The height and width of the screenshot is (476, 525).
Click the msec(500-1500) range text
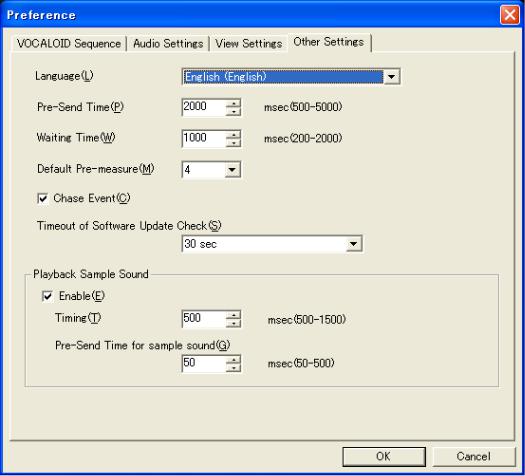pyautogui.click(x=307, y=319)
